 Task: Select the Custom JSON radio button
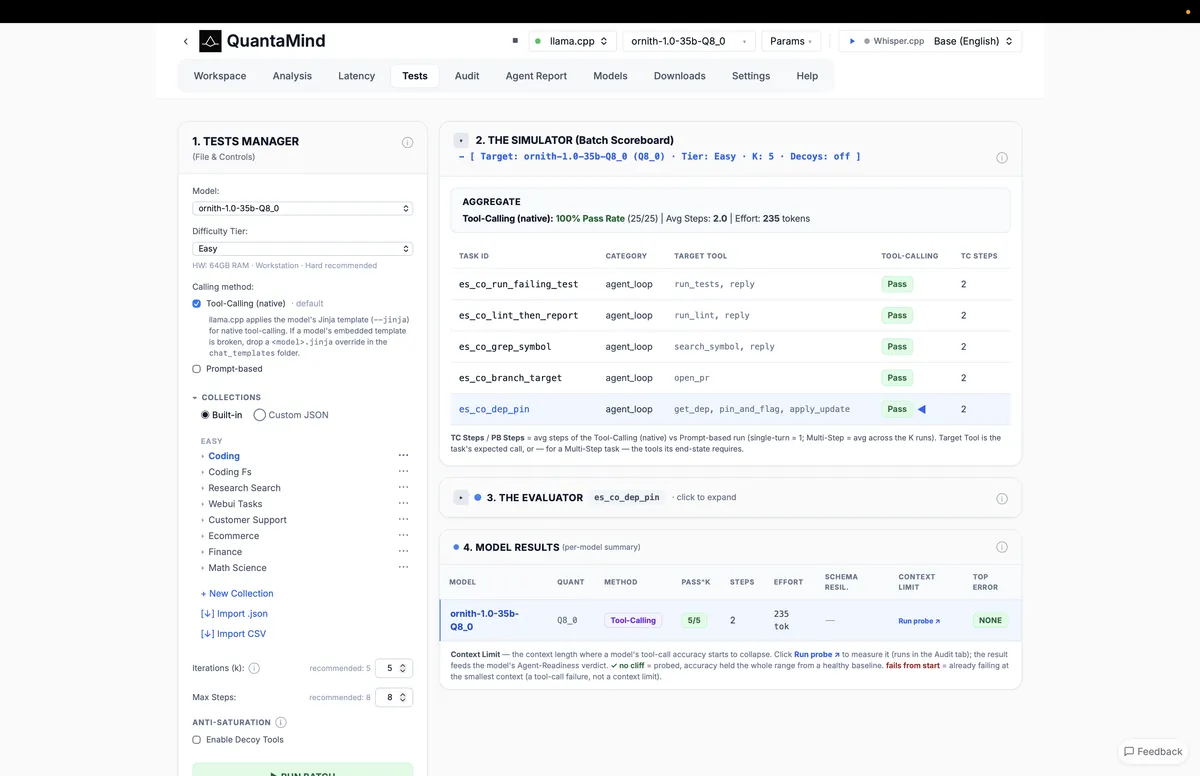point(260,415)
